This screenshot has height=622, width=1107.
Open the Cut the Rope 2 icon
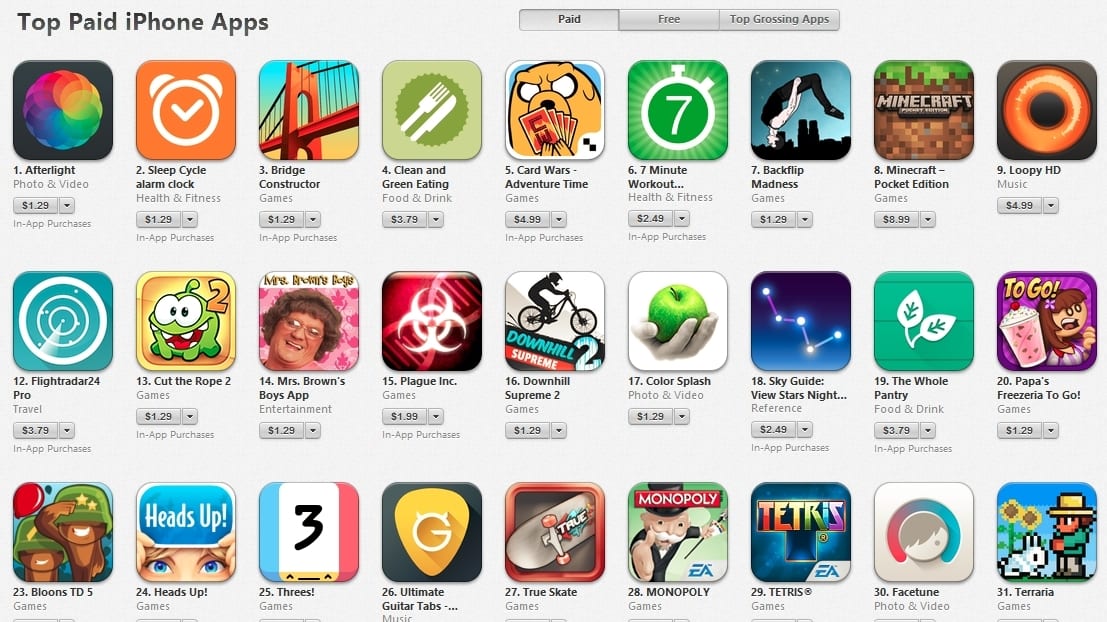(x=186, y=321)
